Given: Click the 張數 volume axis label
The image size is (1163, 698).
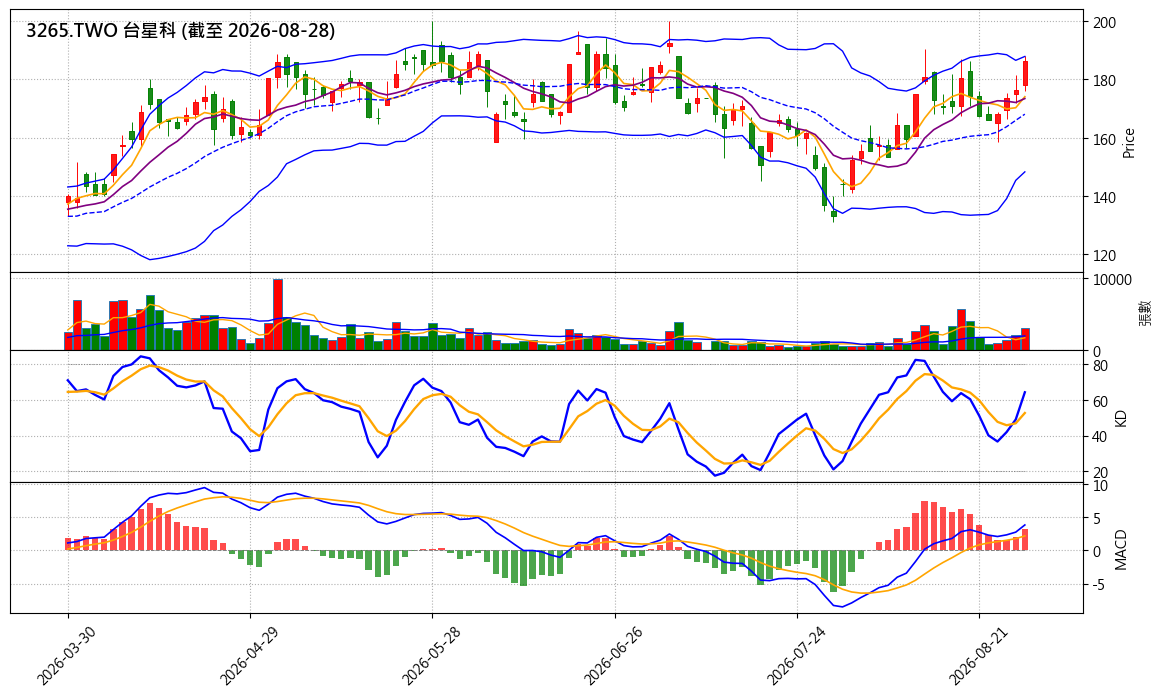Looking at the screenshot, I should click(1146, 313).
